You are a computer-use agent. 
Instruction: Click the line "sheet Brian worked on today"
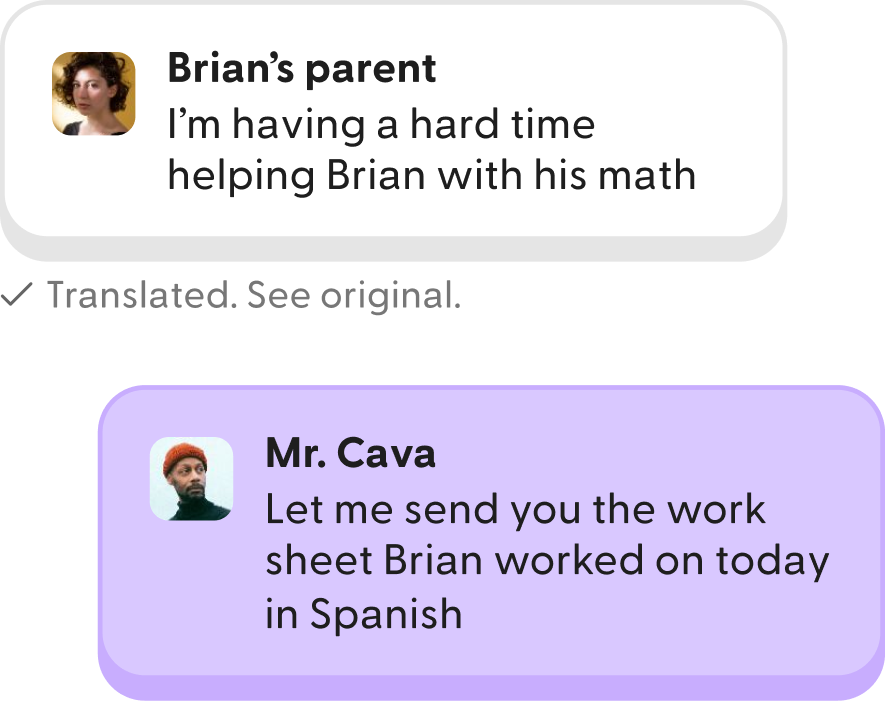point(546,560)
